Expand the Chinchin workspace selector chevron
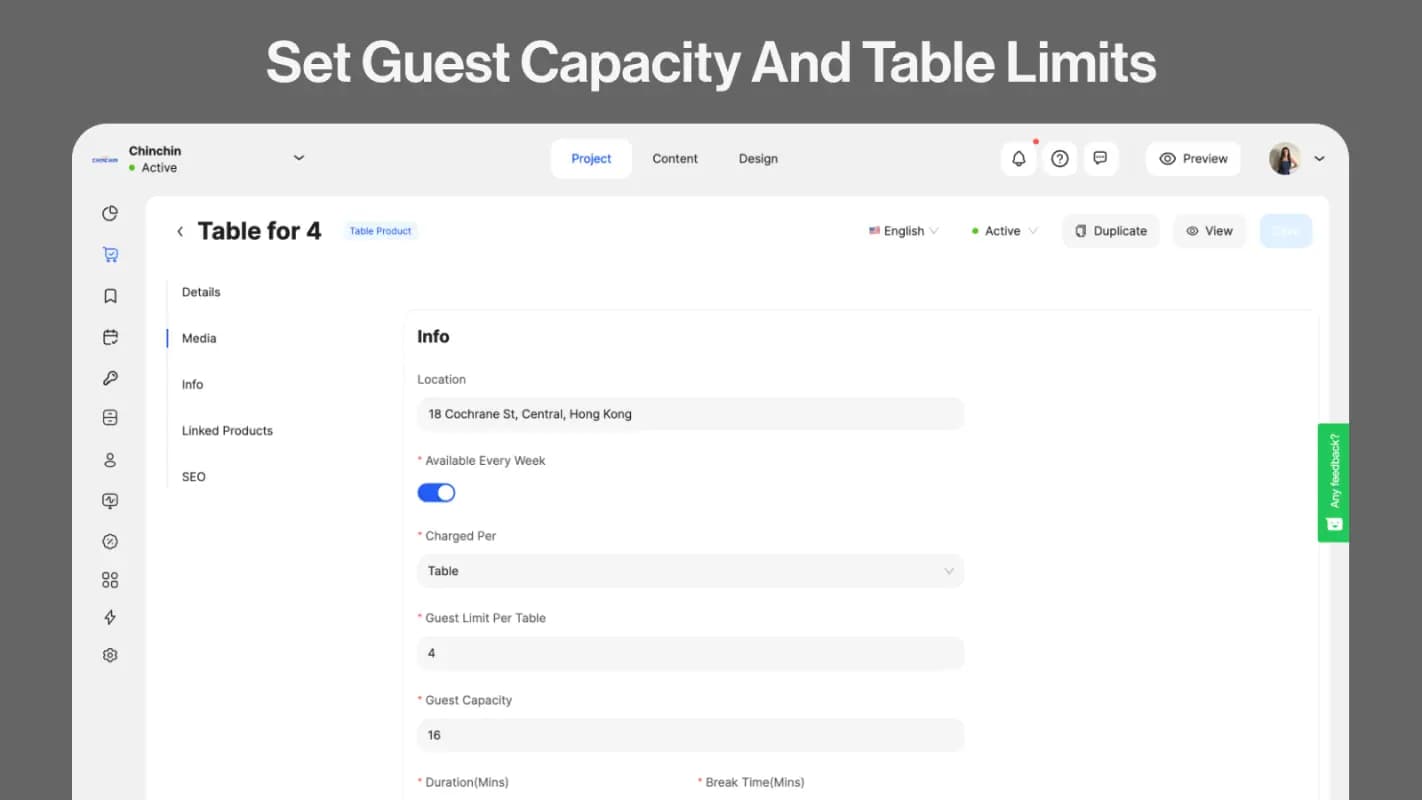The height and width of the screenshot is (800, 1422). (298, 158)
